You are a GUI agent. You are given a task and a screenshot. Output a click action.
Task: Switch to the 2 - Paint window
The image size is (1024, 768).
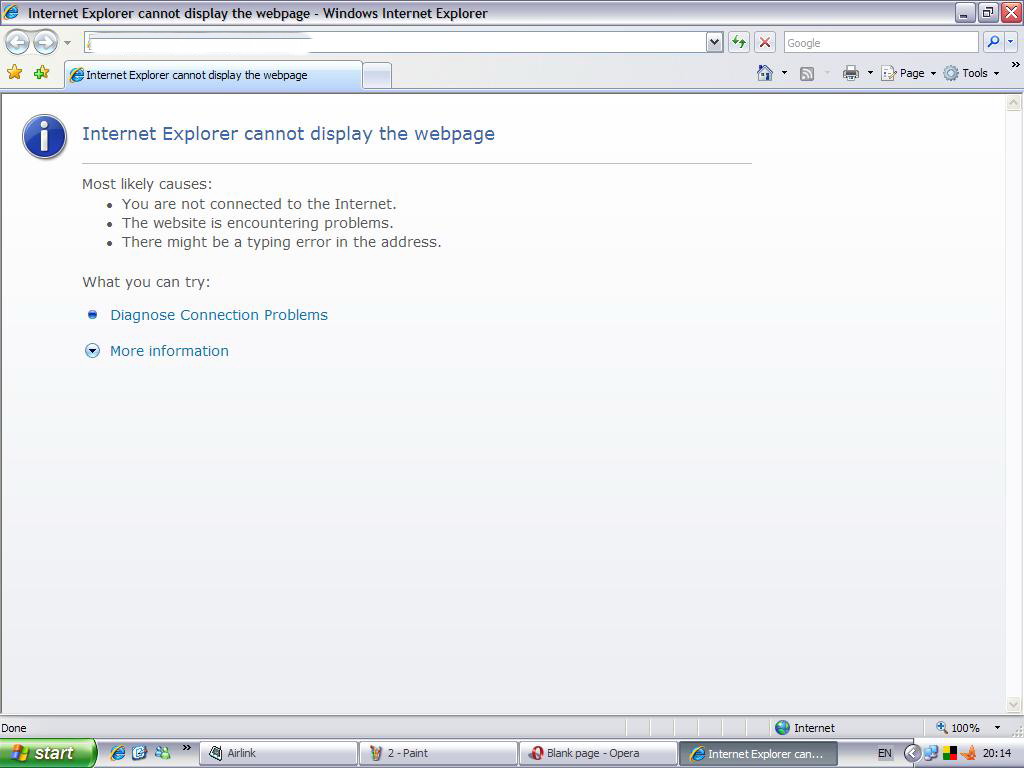[438, 753]
